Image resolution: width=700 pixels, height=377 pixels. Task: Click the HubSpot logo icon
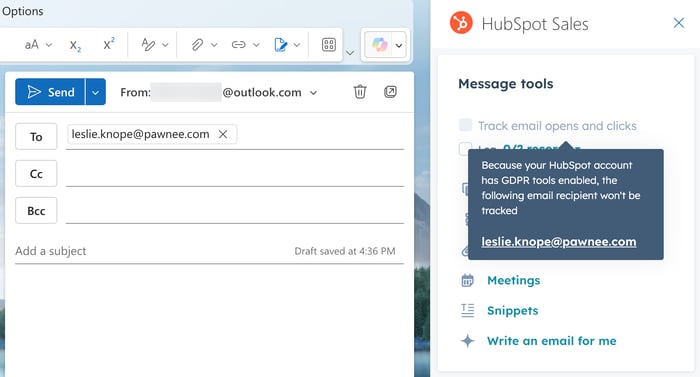point(461,23)
